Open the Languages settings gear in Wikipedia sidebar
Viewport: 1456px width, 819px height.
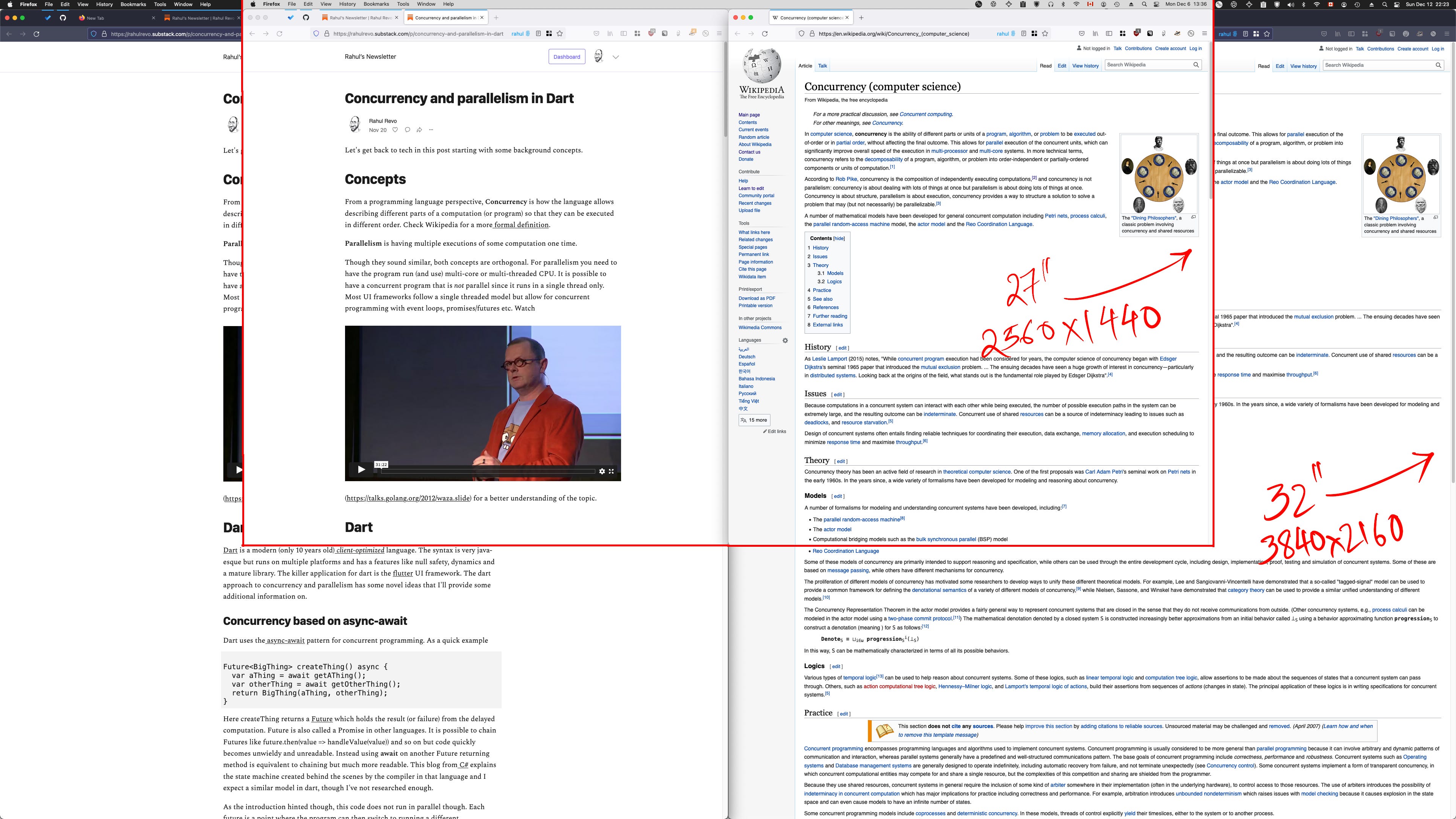[784, 340]
